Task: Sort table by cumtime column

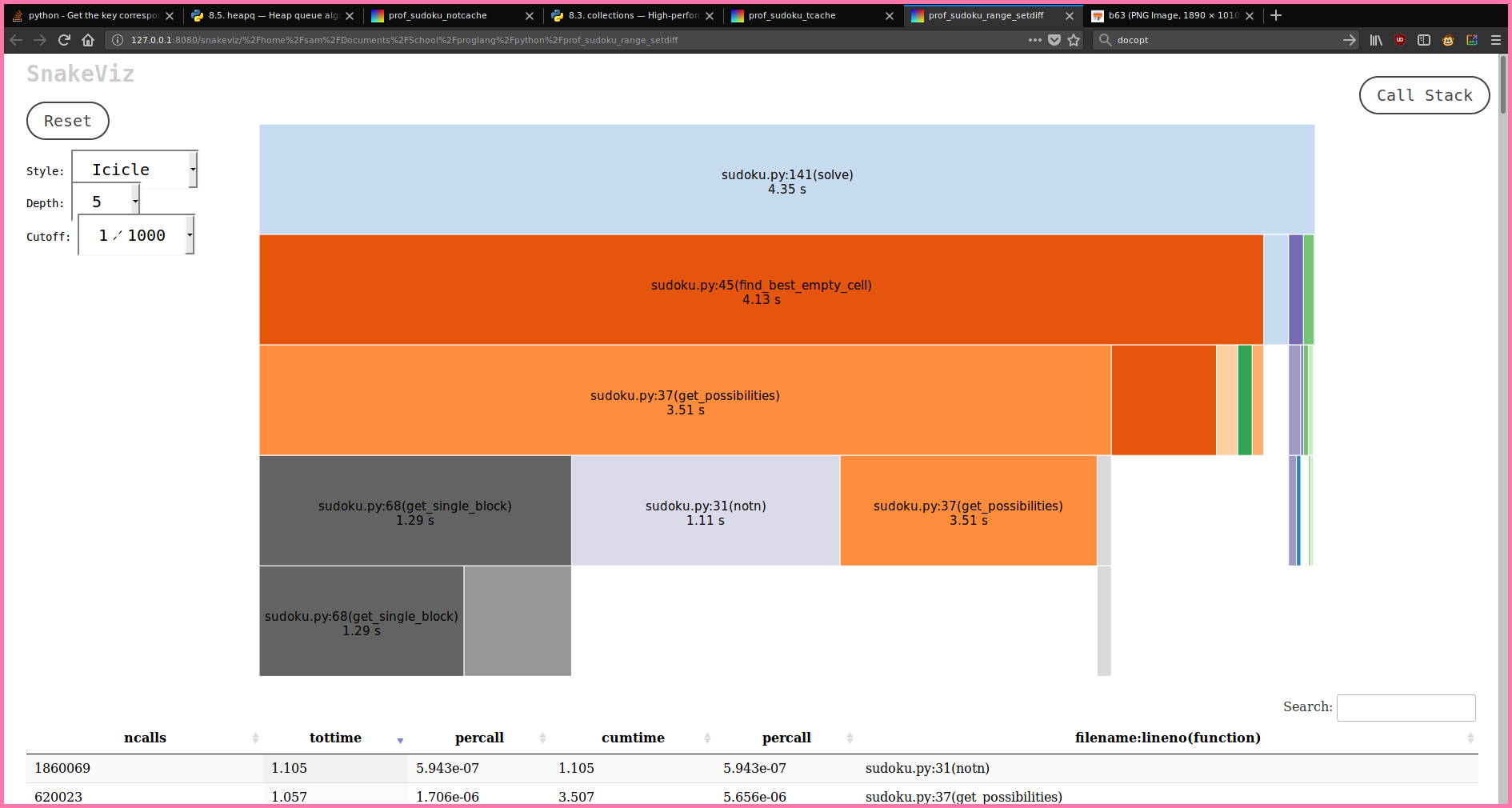Action: click(x=633, y=738)
